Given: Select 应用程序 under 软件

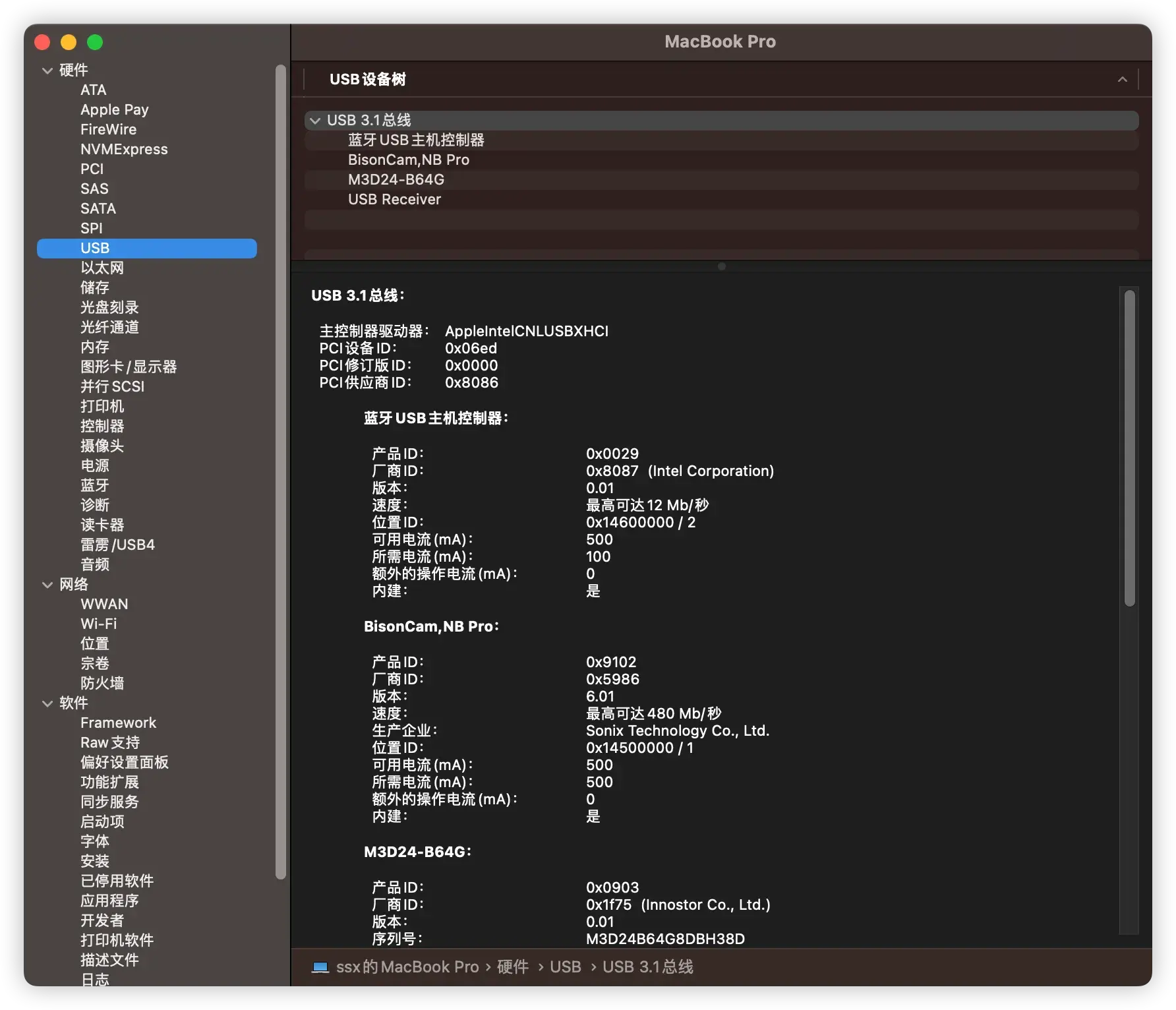Looking at the screenshot, I should coord(109,901).
